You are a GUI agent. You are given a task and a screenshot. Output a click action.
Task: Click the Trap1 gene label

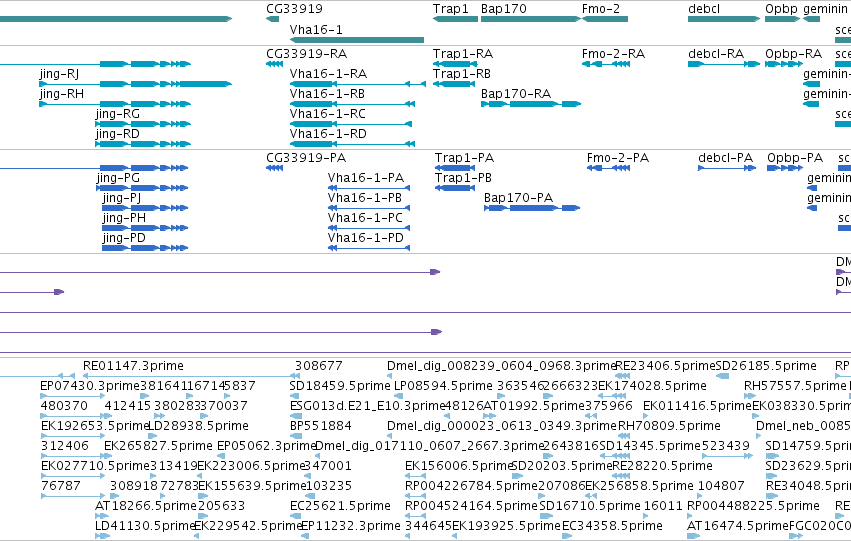click(450, 9)
